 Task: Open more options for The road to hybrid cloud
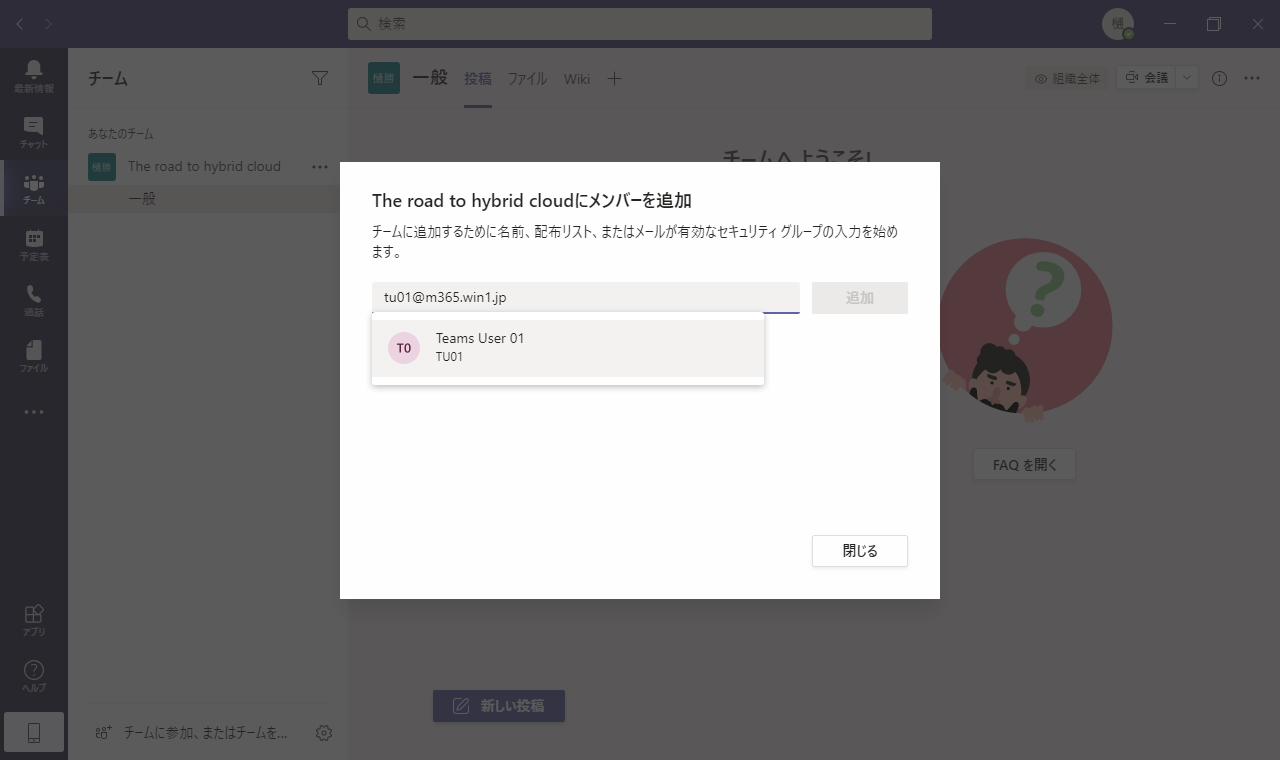(x=320, y=167)
